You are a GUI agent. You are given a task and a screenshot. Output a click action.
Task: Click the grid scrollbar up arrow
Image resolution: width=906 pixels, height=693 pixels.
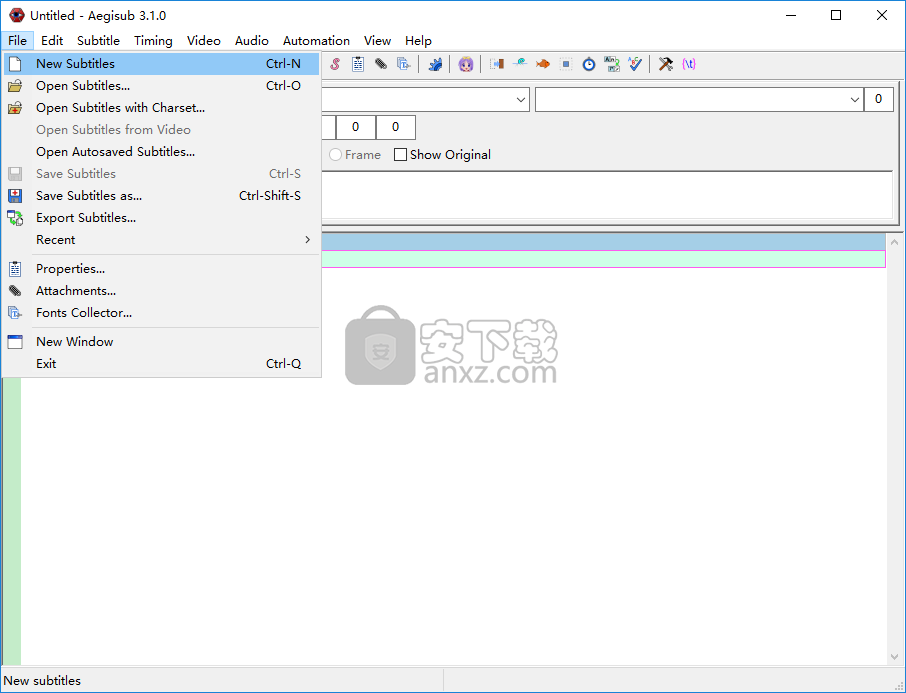tap(894, 242)
